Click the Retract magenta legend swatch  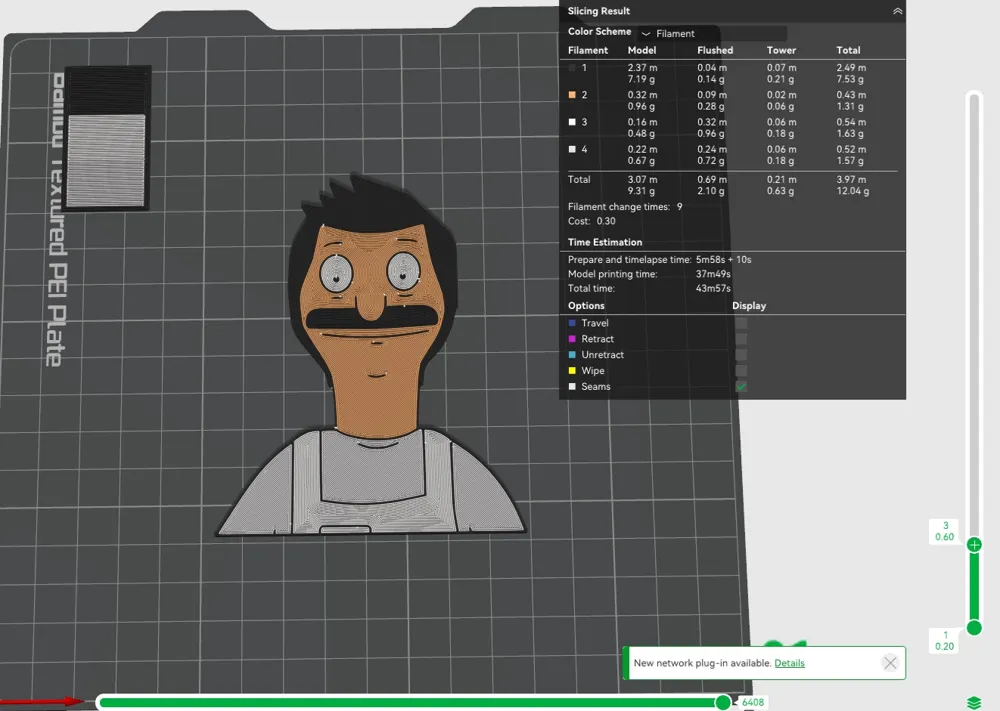point(572,339)
